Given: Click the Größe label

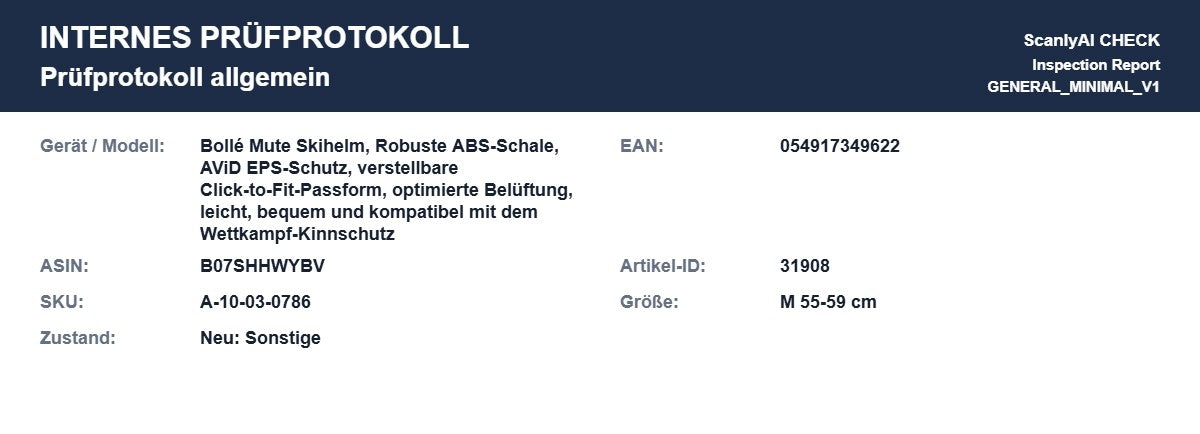Looking at the screenshot, I should coord(649,302).
